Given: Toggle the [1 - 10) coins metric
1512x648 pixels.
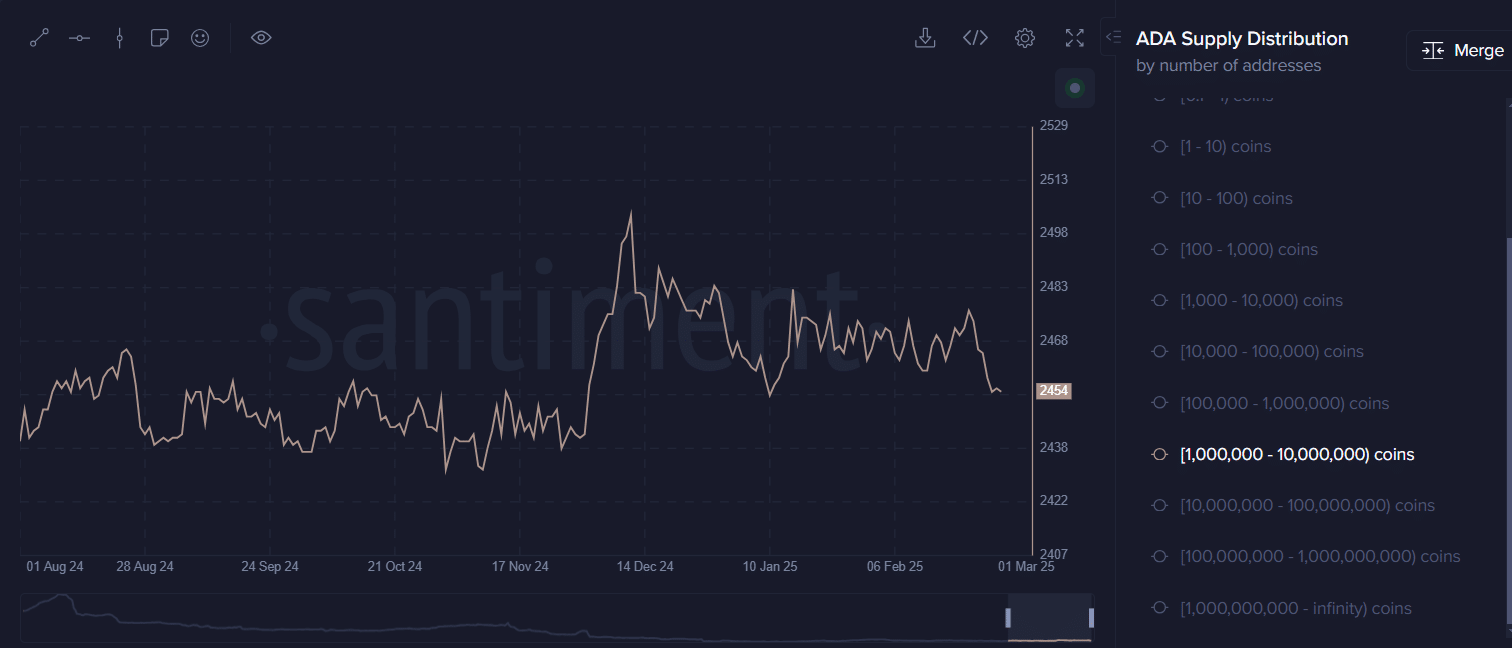Looking at the screenshot, I should (x=1211, y=147).
